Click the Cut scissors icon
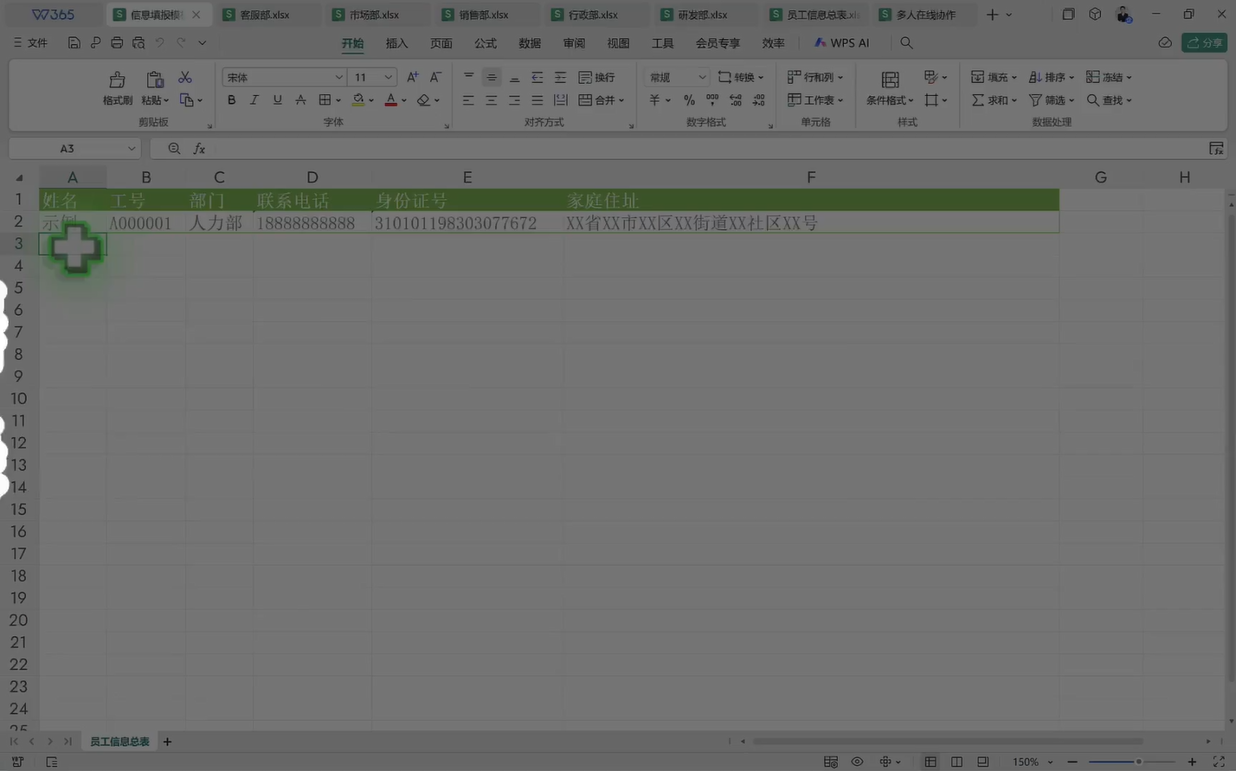Screen dimensions: 1236x771 [185, 77]
